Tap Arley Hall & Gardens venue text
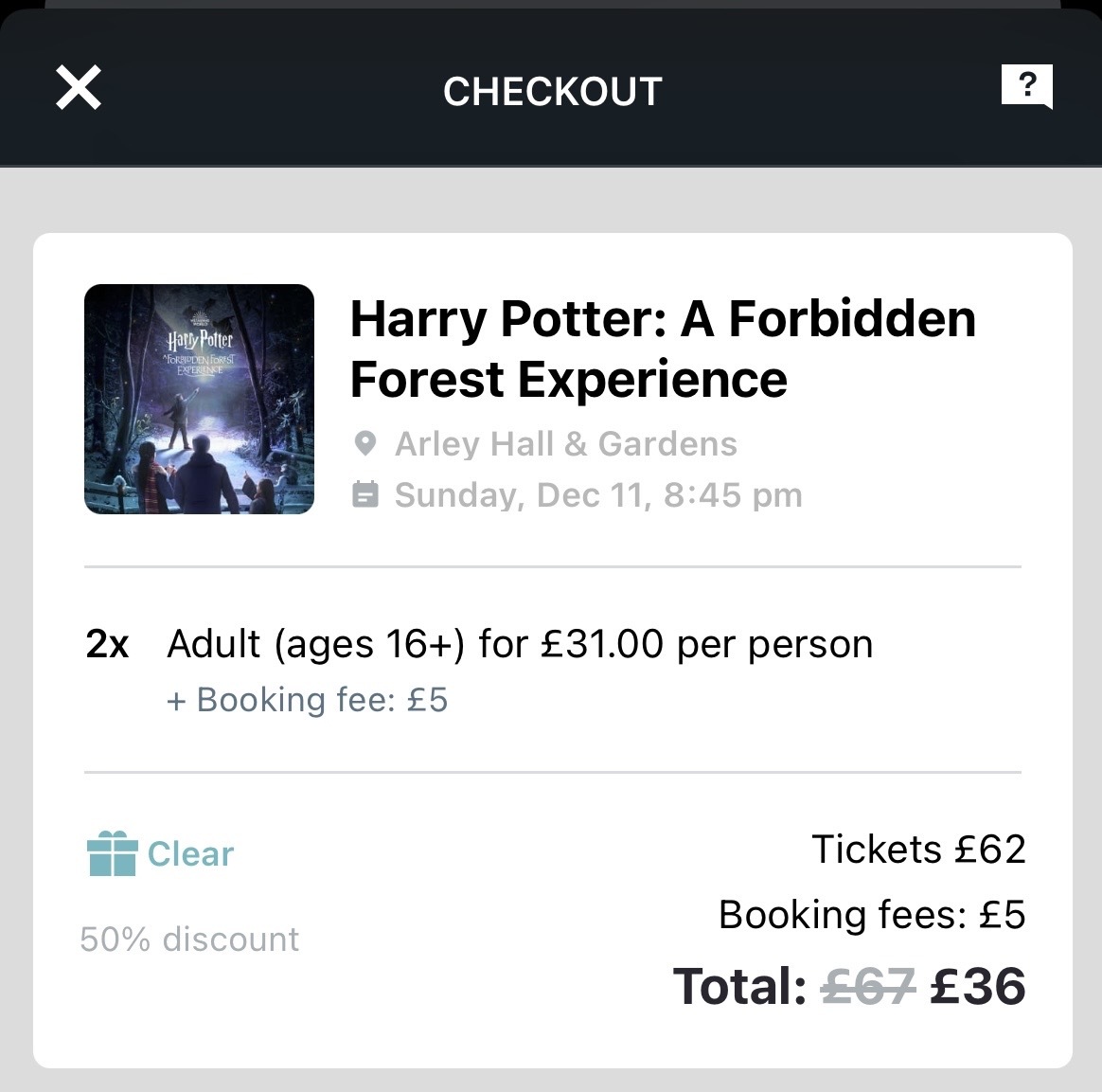The height and width of the screenshot is (1092, 1102). click(x=566, y=443)
